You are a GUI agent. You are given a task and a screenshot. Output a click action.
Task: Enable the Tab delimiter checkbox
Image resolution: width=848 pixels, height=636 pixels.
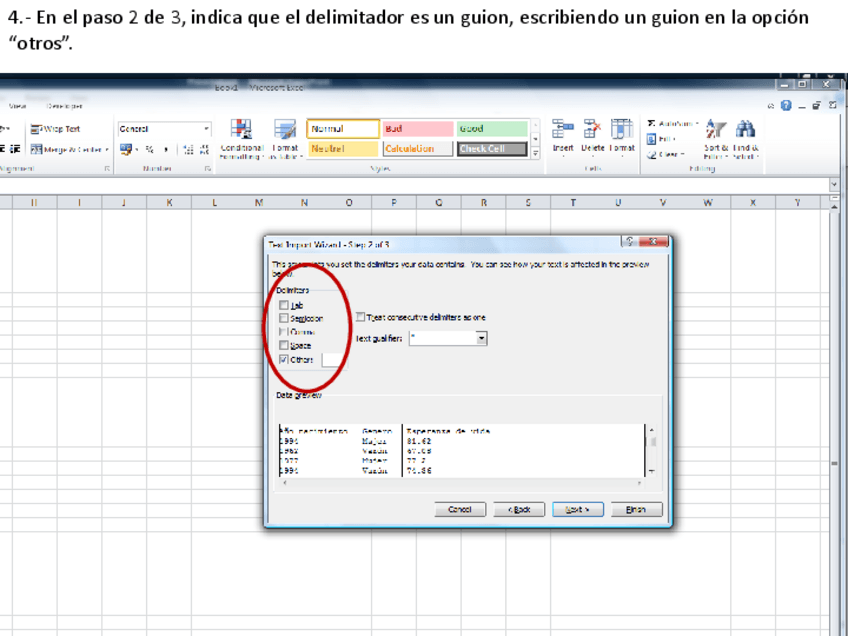point(285,305)
